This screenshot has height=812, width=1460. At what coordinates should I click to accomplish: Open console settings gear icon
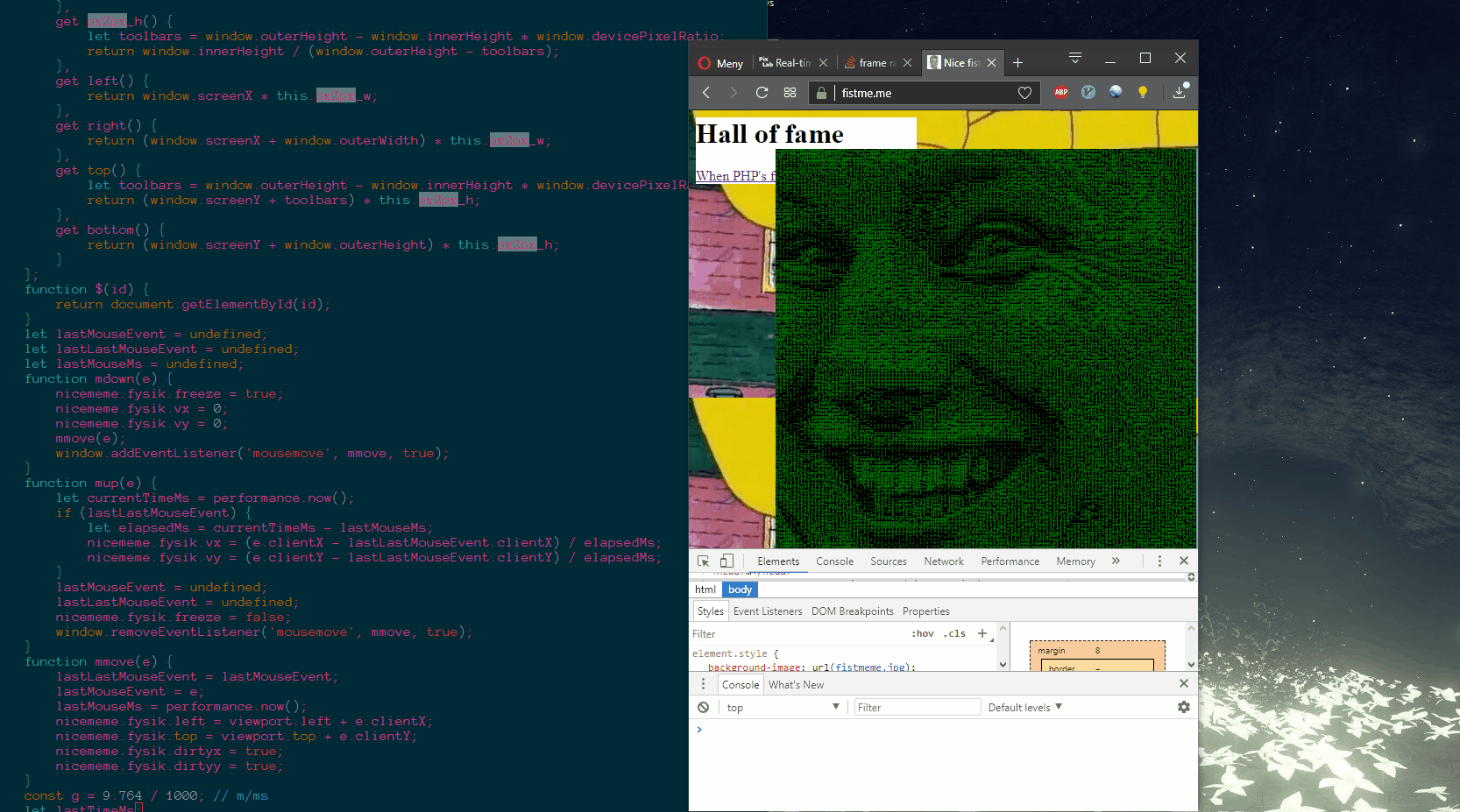tap(1184, 708)
